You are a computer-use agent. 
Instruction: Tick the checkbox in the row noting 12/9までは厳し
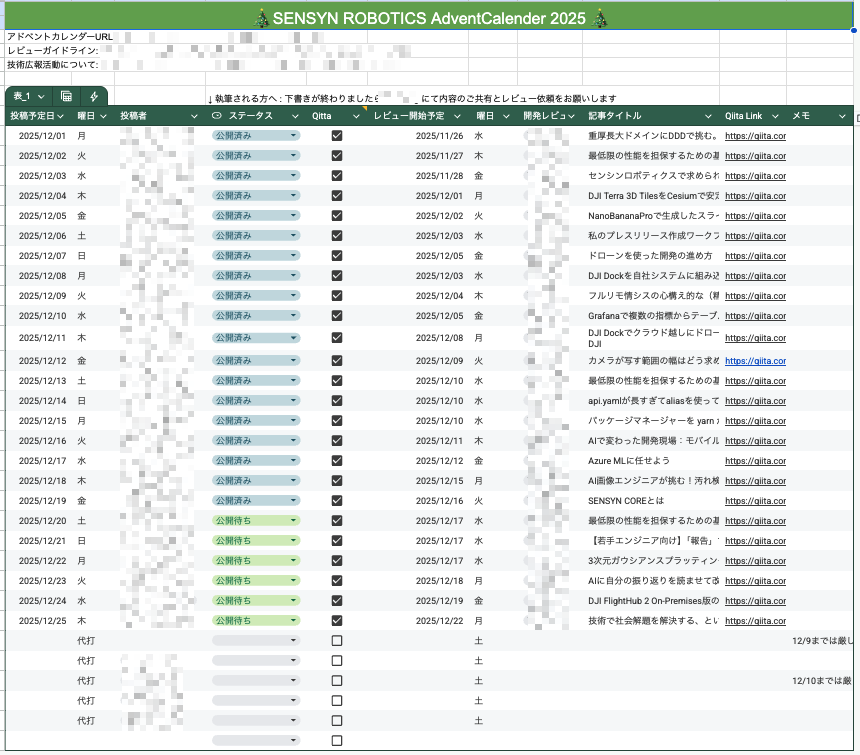[337, 640]
